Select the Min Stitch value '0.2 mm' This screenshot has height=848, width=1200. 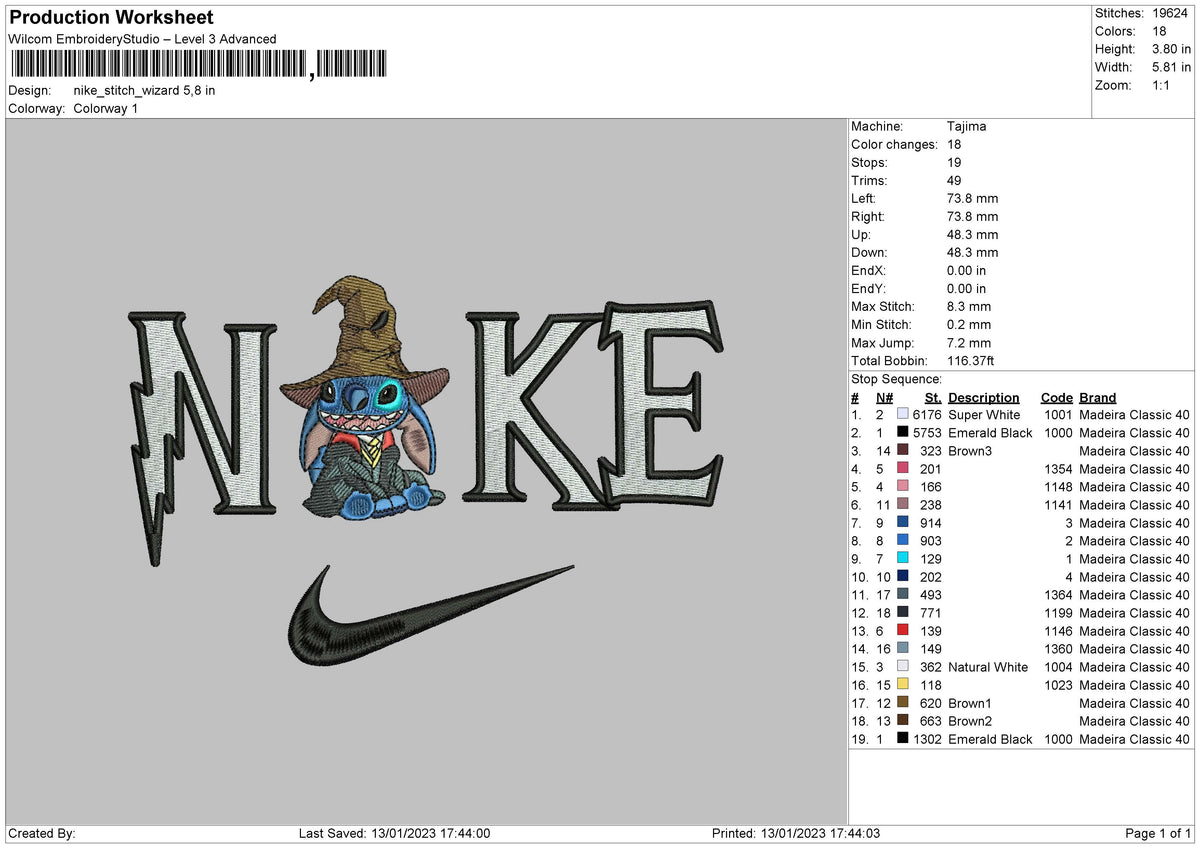point(968,325)
